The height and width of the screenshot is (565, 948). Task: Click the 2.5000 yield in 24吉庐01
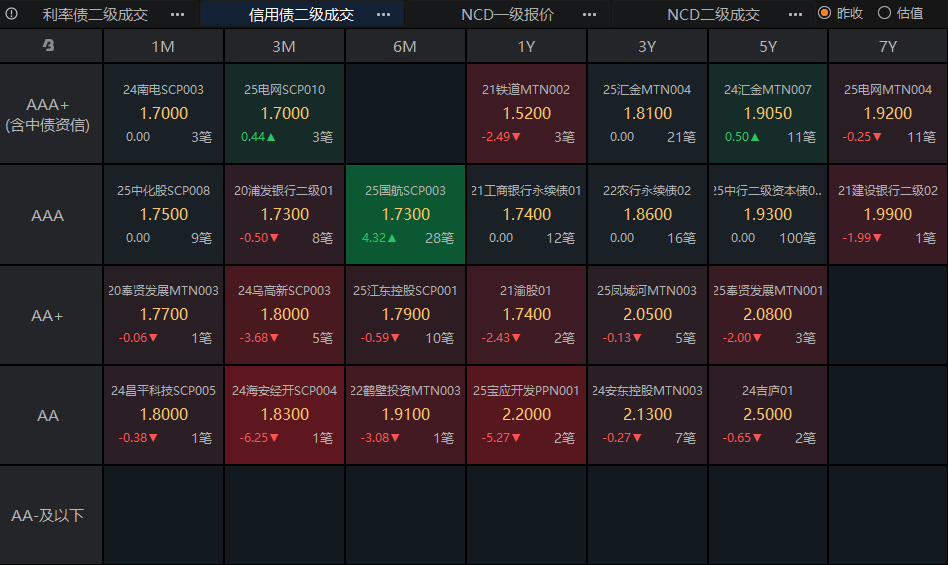point(767,414)
